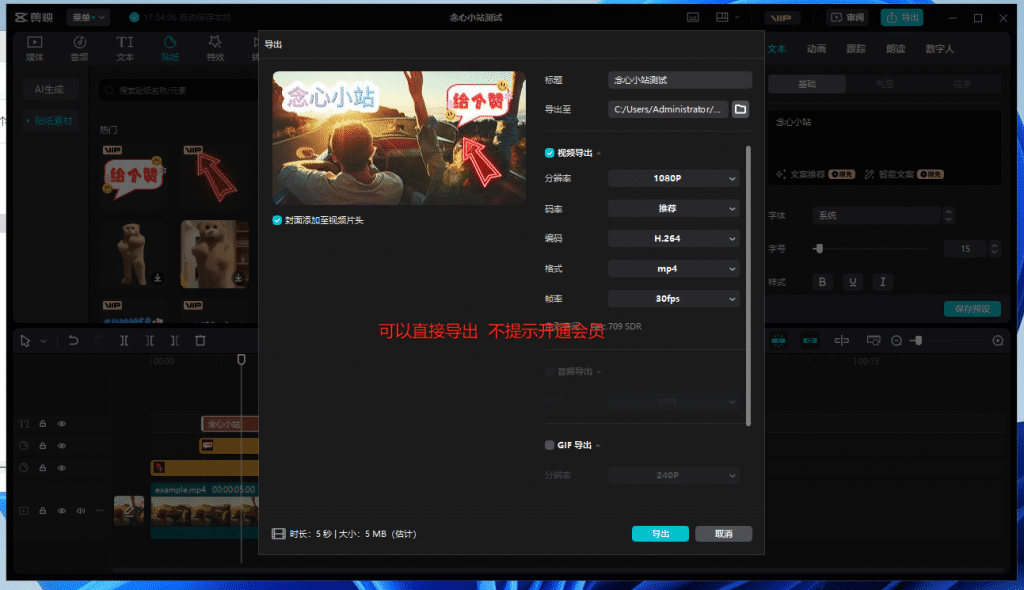Click the zoom-out minus icon on the timeline

tap(897, 340)
